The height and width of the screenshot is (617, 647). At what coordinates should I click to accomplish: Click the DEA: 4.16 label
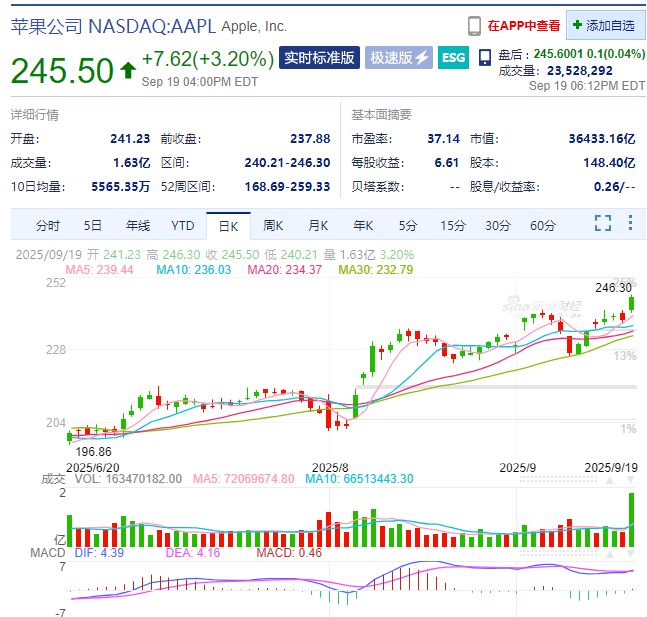(193, 553)
